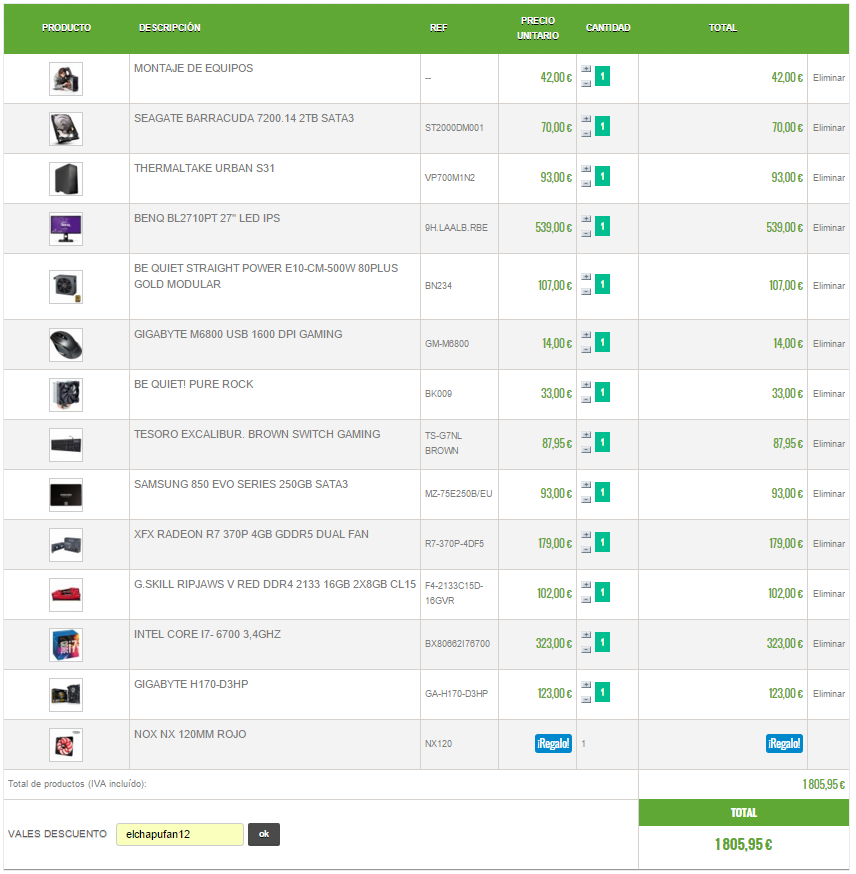
Task: Increase quantity of Be Quiet Straight Power
Action: (x=586, y=276)
